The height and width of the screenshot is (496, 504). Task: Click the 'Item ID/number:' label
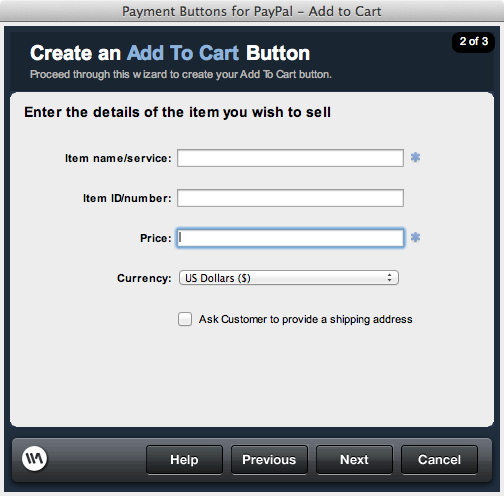[127, 198]
